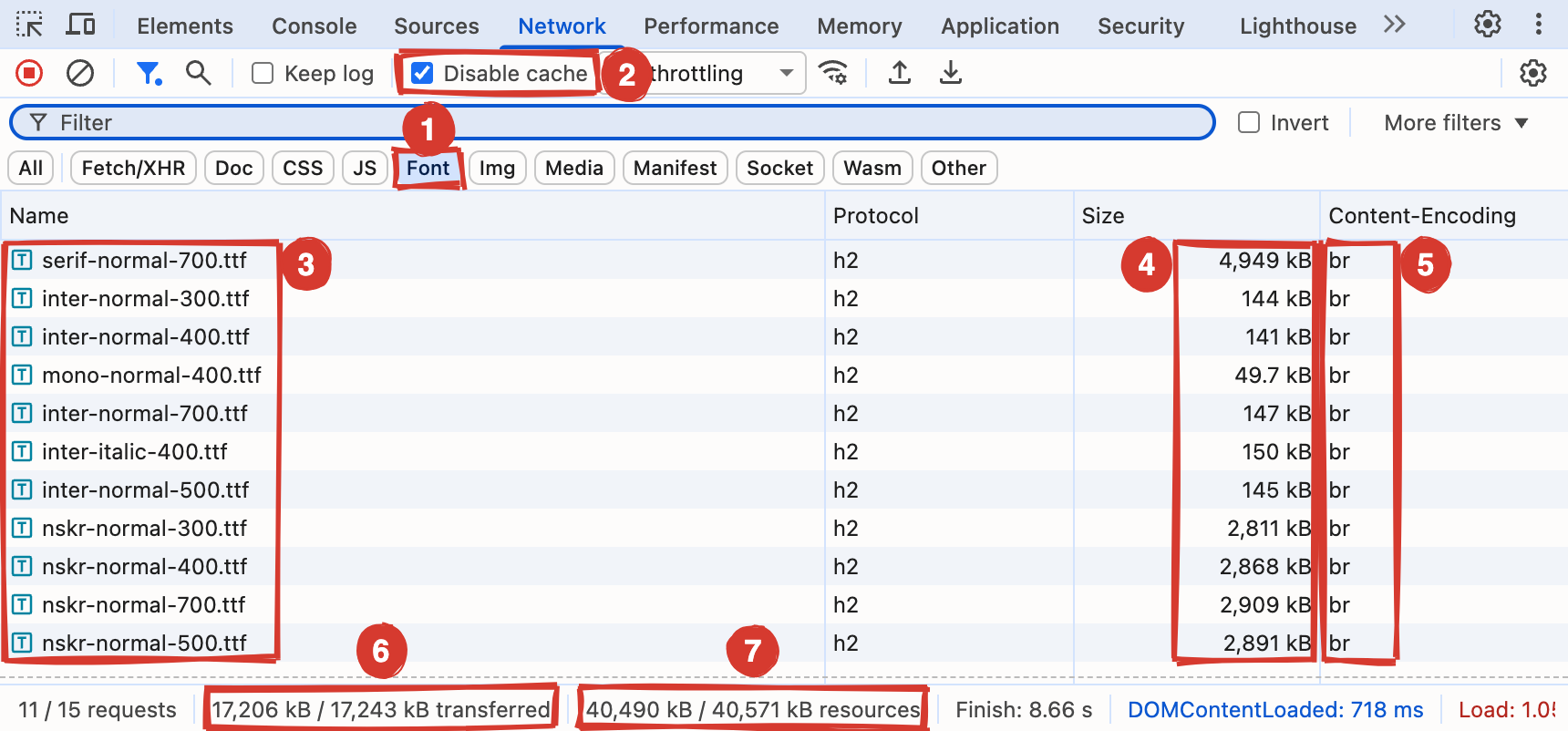The width and height of the screenshot is (1568, 731).
Task: Open DevTools settings gear
Action: click(1488, 25)
